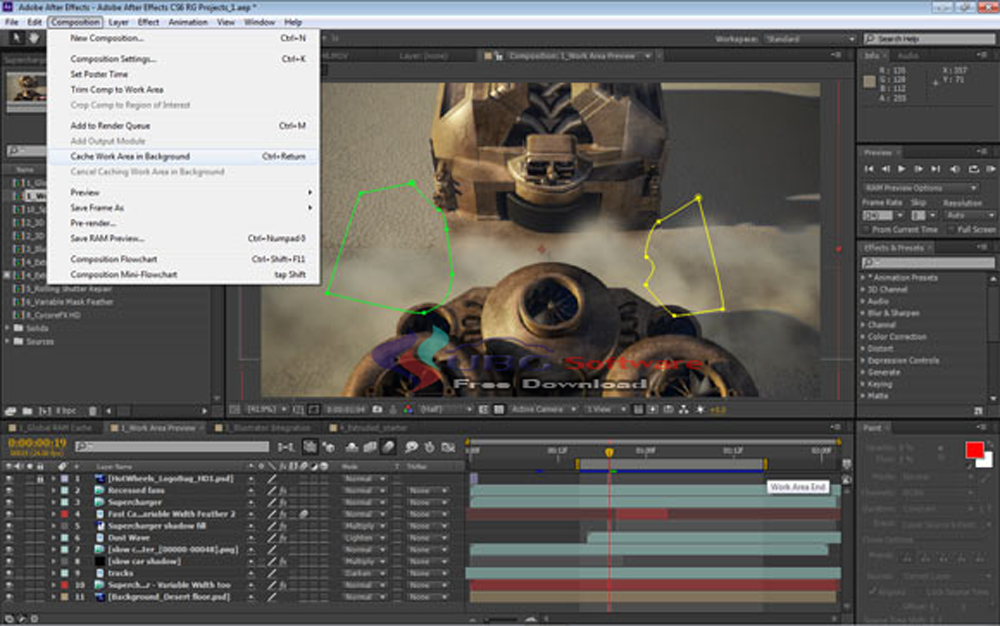Open the Resolution dropdown set to Auto
This screenshot has height=626, width=1000.
click(x=970, y=216)
